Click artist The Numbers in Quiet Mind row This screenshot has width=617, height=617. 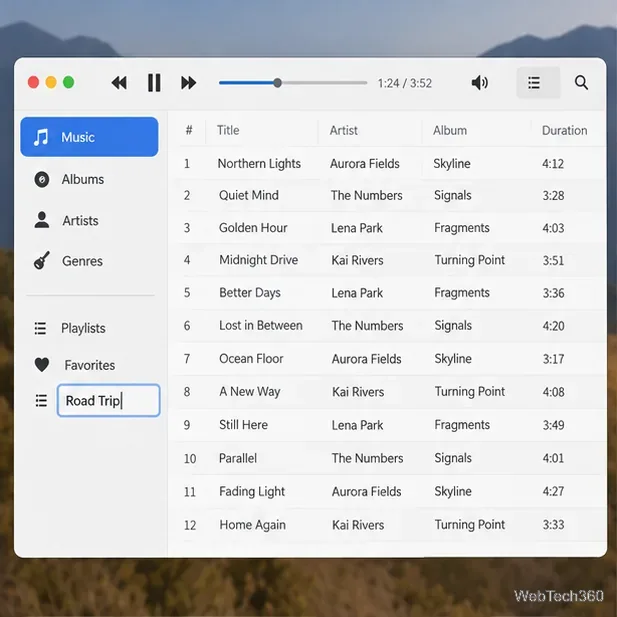[x=366, y=195]
